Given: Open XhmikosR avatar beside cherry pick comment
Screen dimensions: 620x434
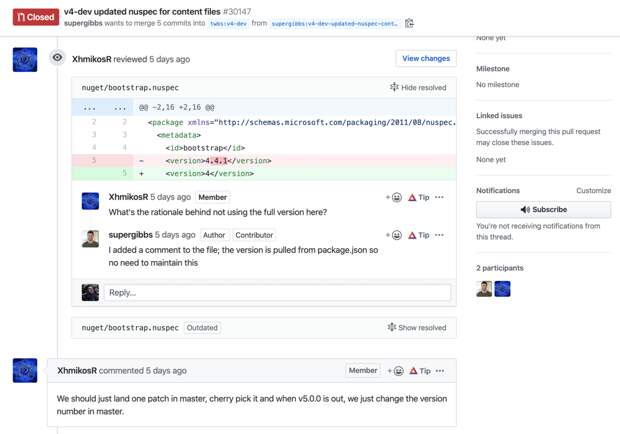Looking at the screenshot, I should tap(25, 370).
